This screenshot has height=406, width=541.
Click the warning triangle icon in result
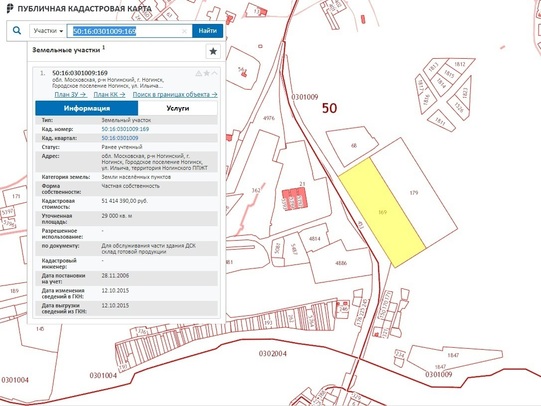(198, 73)
